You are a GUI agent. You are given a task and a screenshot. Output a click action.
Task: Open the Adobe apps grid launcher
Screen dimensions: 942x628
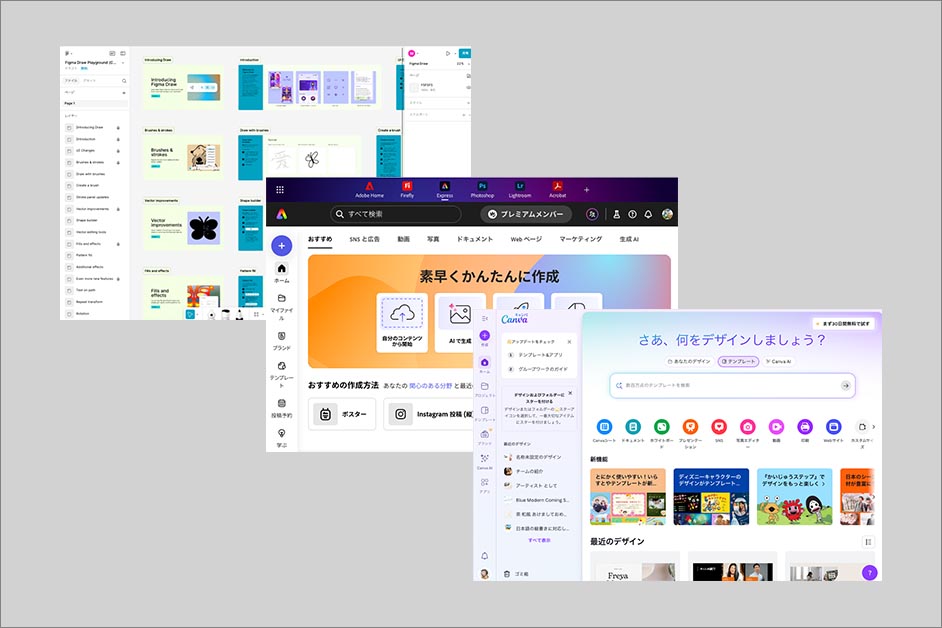coord(280,189)
